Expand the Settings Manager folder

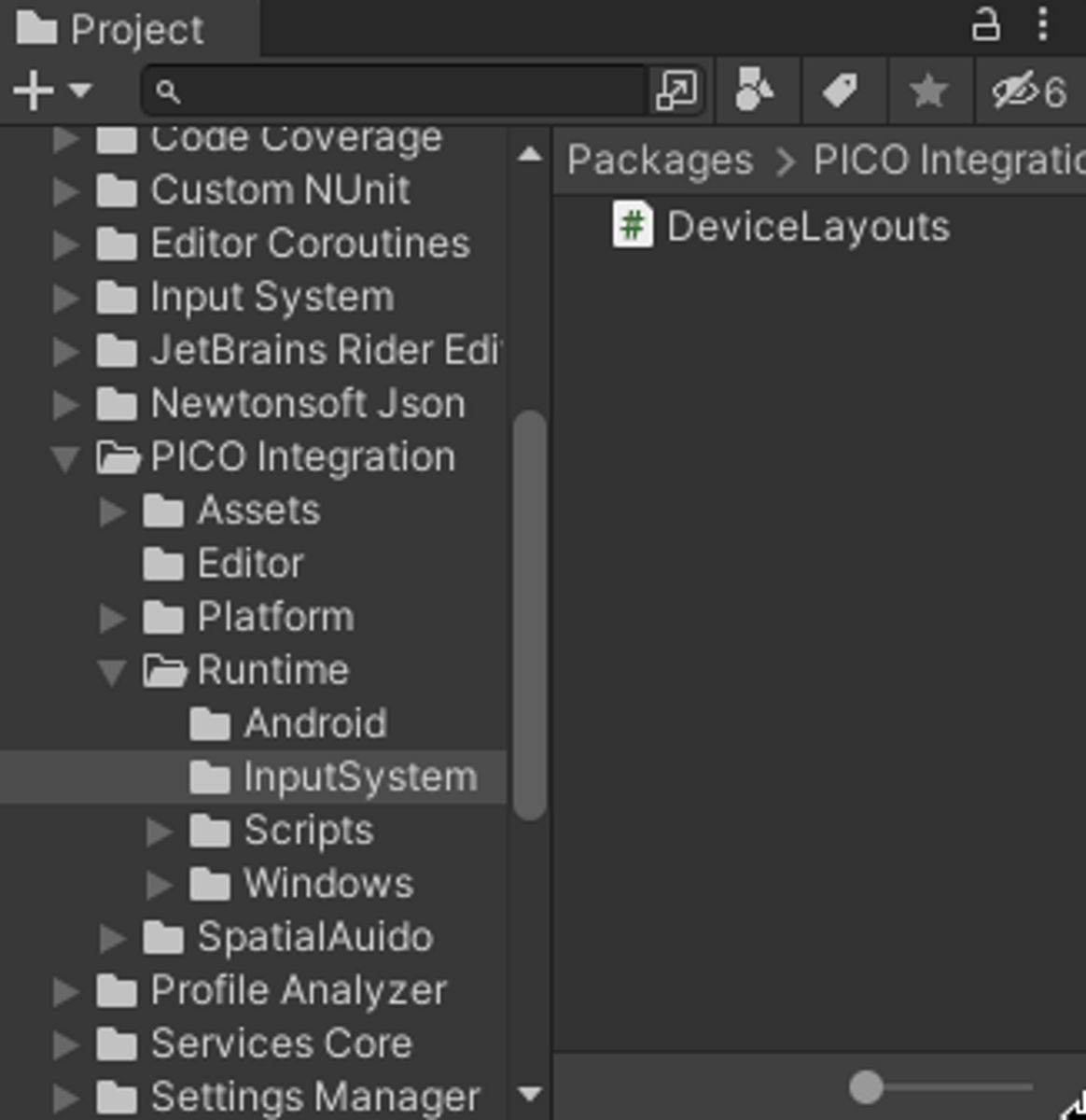[x=65, y=1097]
